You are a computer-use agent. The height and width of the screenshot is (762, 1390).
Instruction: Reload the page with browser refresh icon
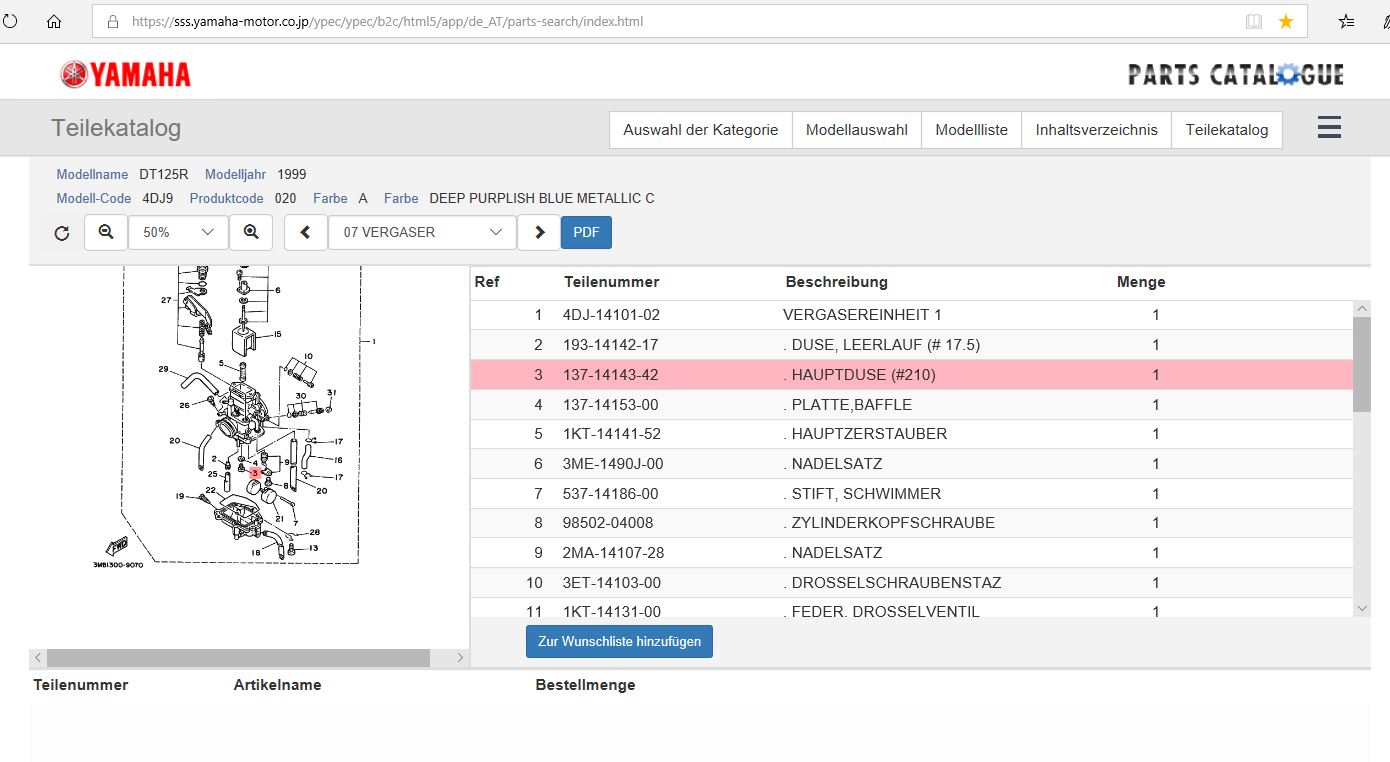coord(9,21)
